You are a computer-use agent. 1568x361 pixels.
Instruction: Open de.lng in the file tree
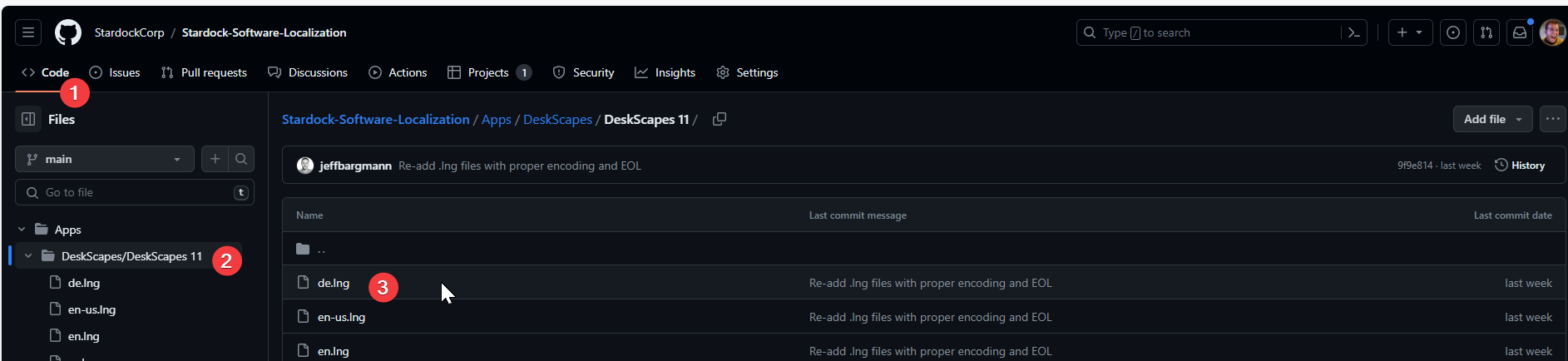pyautogui.click(x=84, y=283)
